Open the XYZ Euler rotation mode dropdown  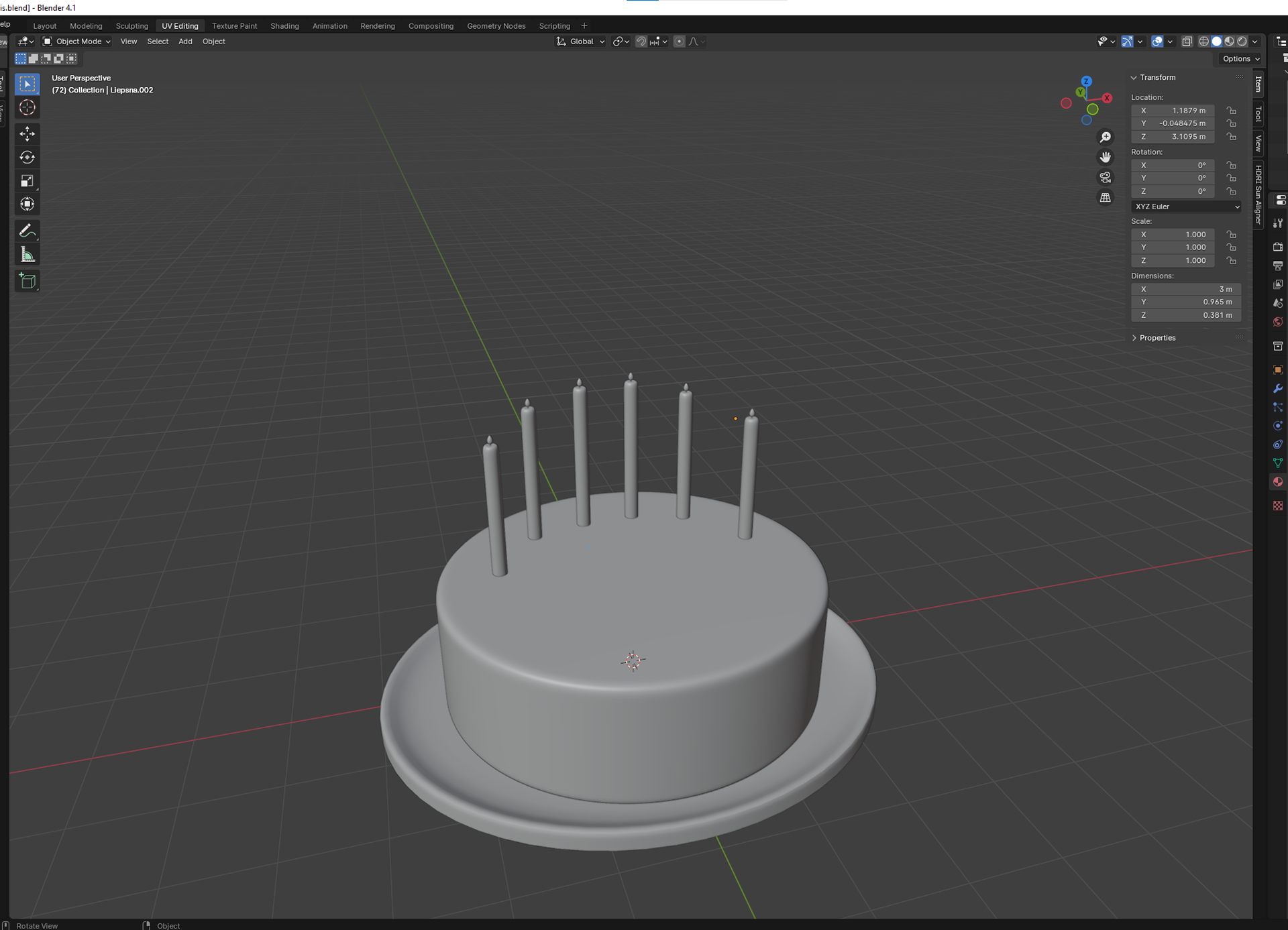point(1186,207)
